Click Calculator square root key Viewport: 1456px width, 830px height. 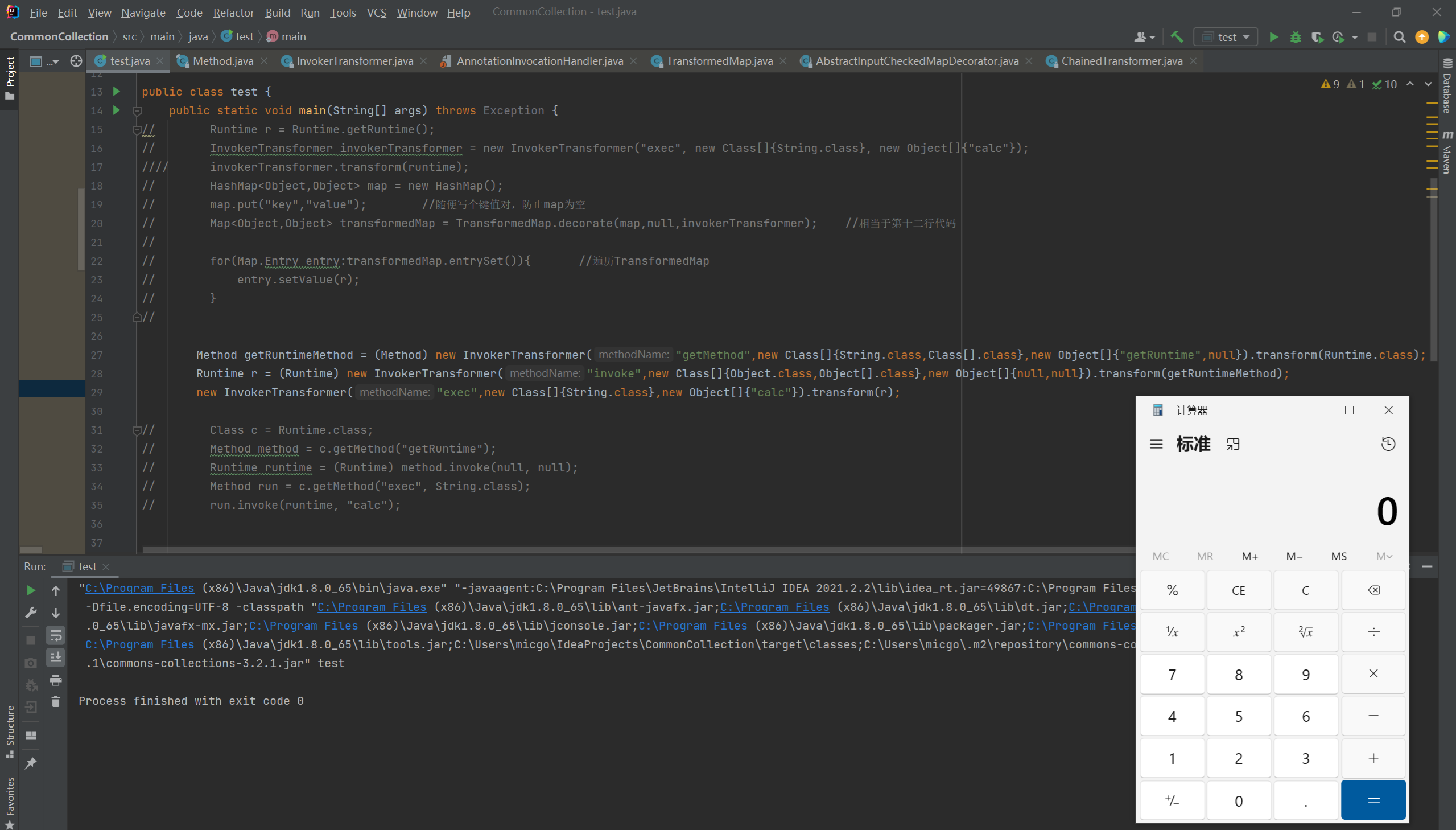(1306, 632)
